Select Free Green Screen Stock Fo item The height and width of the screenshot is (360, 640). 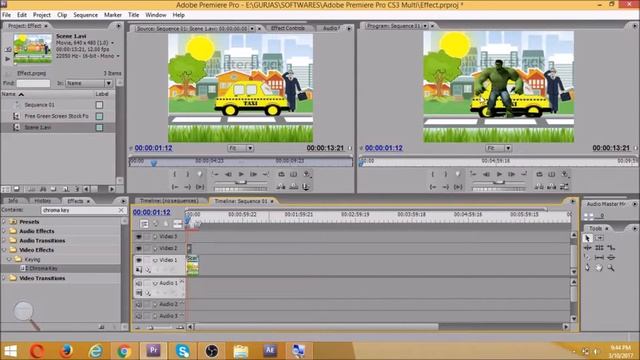click(x=56, y=116)
